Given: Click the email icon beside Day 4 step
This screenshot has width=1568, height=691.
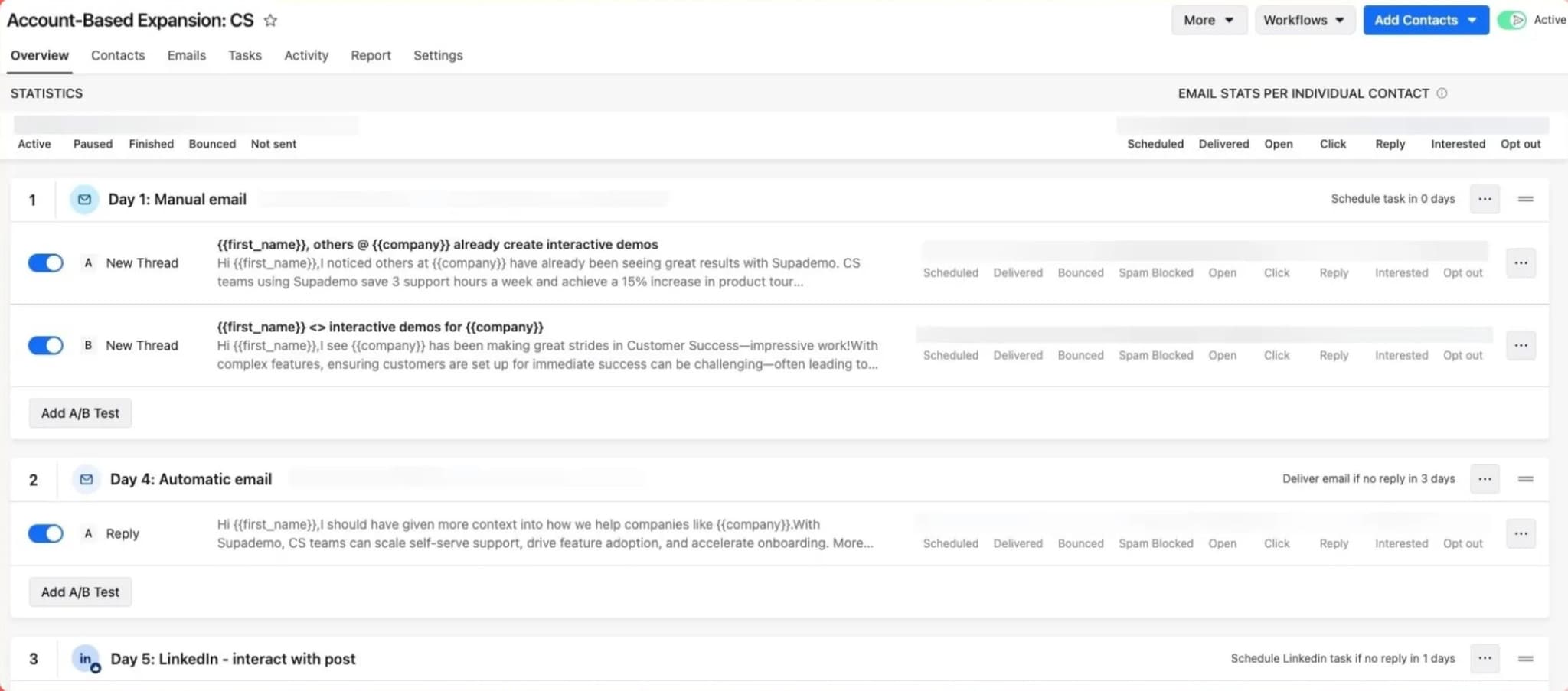Looking at the screenshot, I should tap(85, 478).
